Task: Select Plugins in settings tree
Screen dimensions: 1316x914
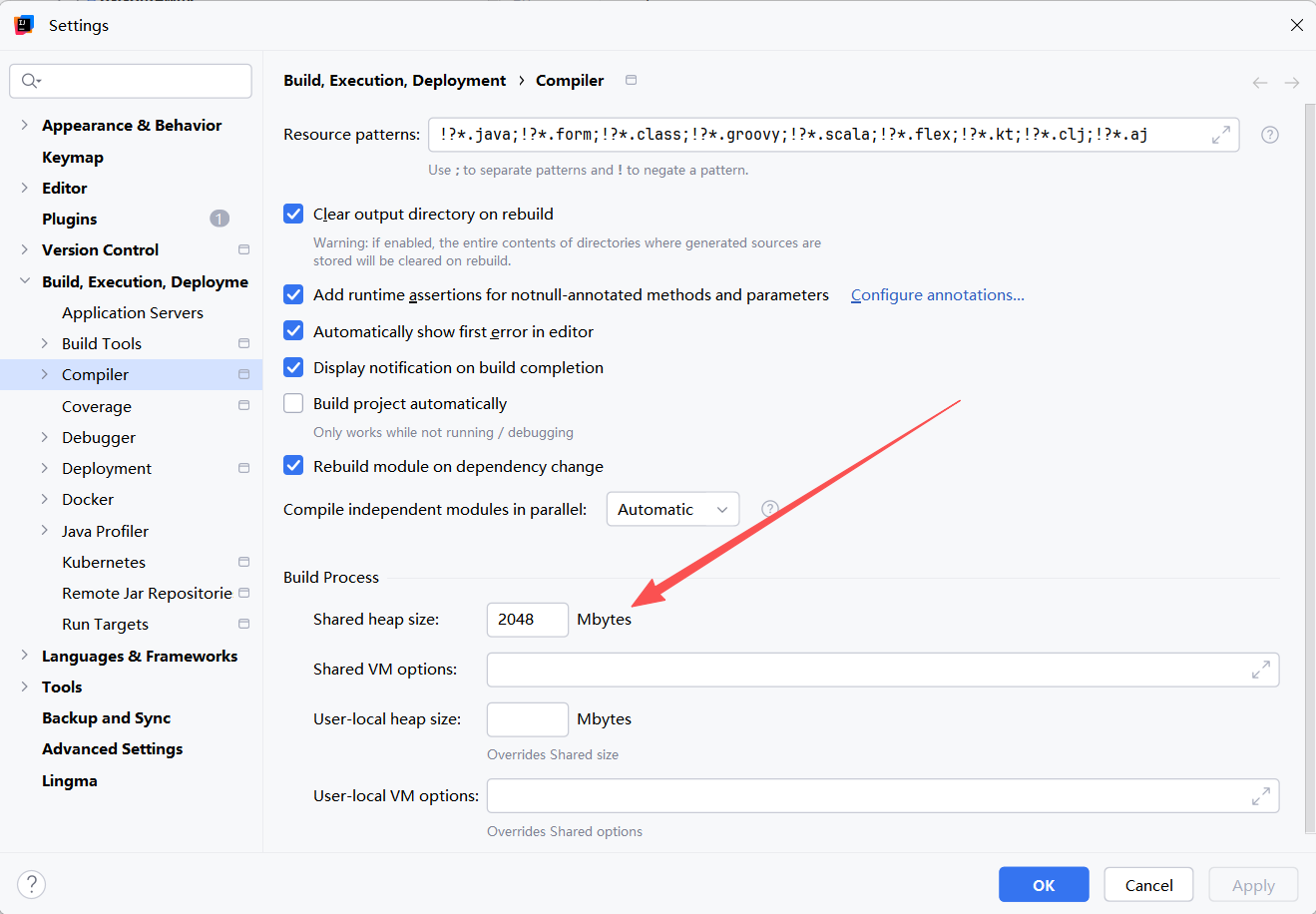Action: tap(70, 219)
